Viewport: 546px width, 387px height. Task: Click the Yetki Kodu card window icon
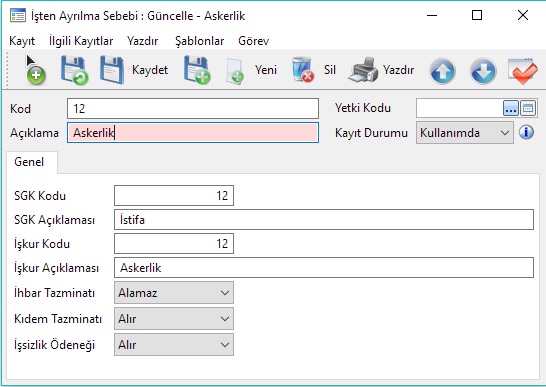coord(528,108)
